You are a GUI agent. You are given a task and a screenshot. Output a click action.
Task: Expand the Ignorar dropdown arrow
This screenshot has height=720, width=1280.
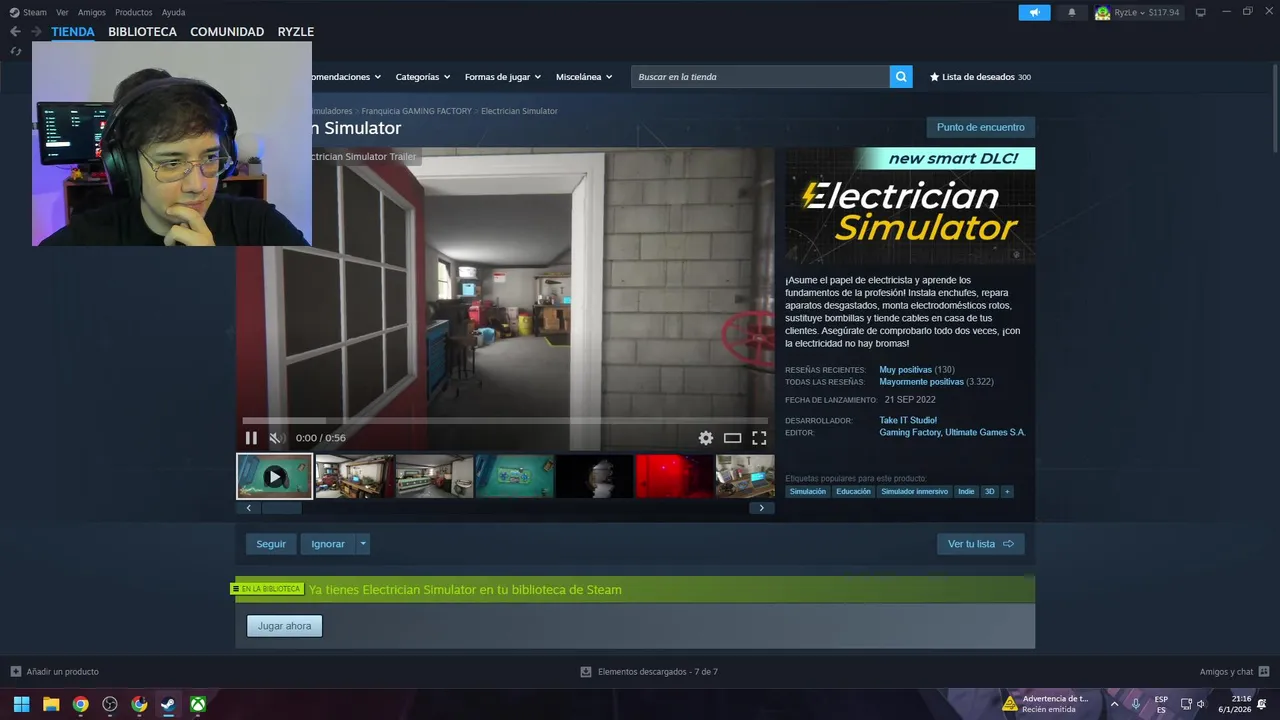point(363,544)
